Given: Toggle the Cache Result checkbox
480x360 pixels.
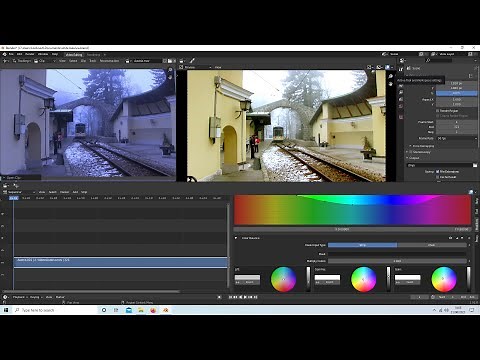Looking at the screenshot, I should click(438, 177).
